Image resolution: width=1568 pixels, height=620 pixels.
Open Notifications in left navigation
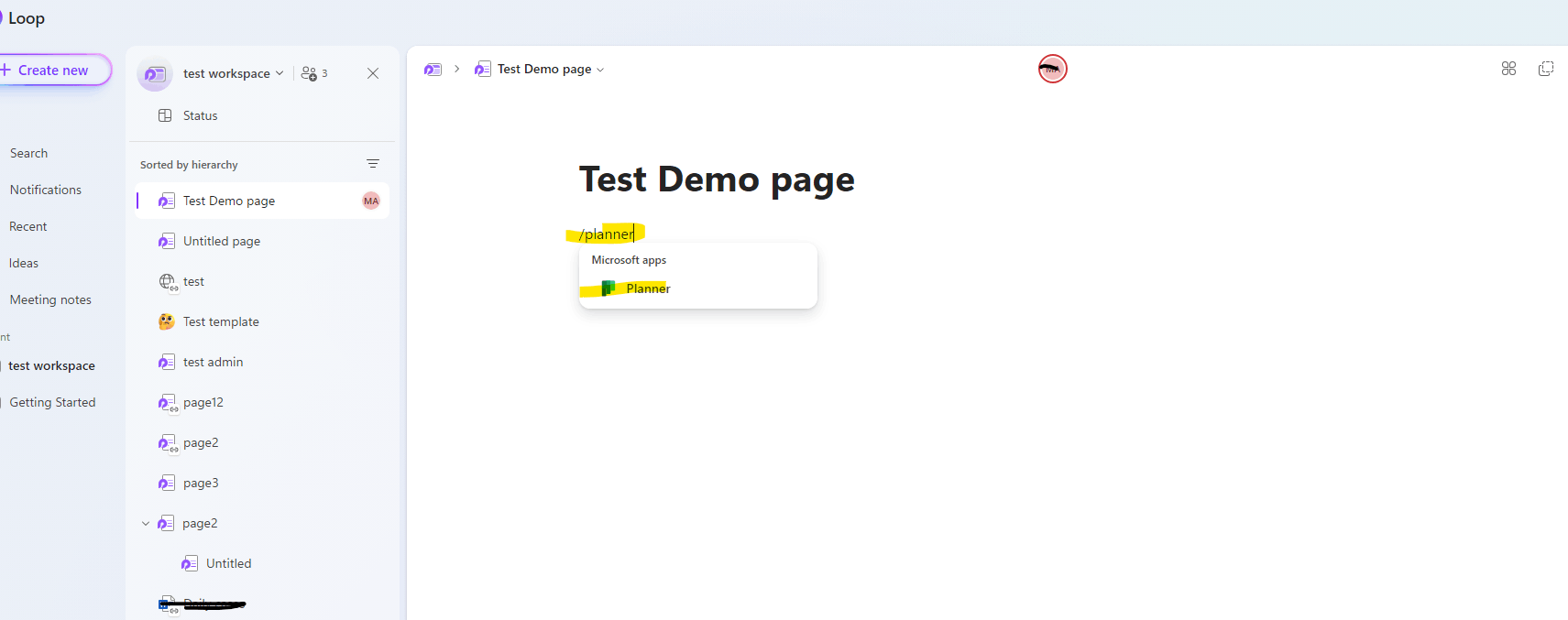tap(46, 190)
